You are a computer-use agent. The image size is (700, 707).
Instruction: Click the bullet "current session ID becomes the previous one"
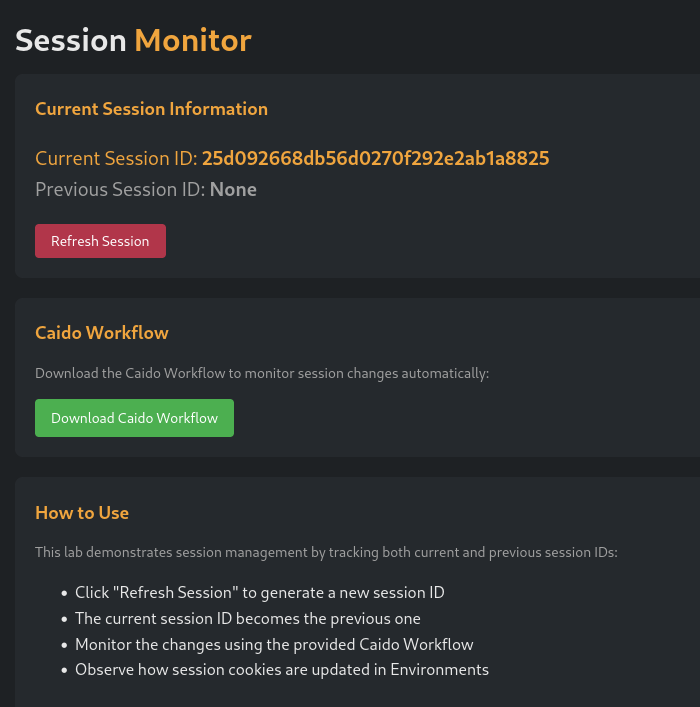[x=248, y=618]
